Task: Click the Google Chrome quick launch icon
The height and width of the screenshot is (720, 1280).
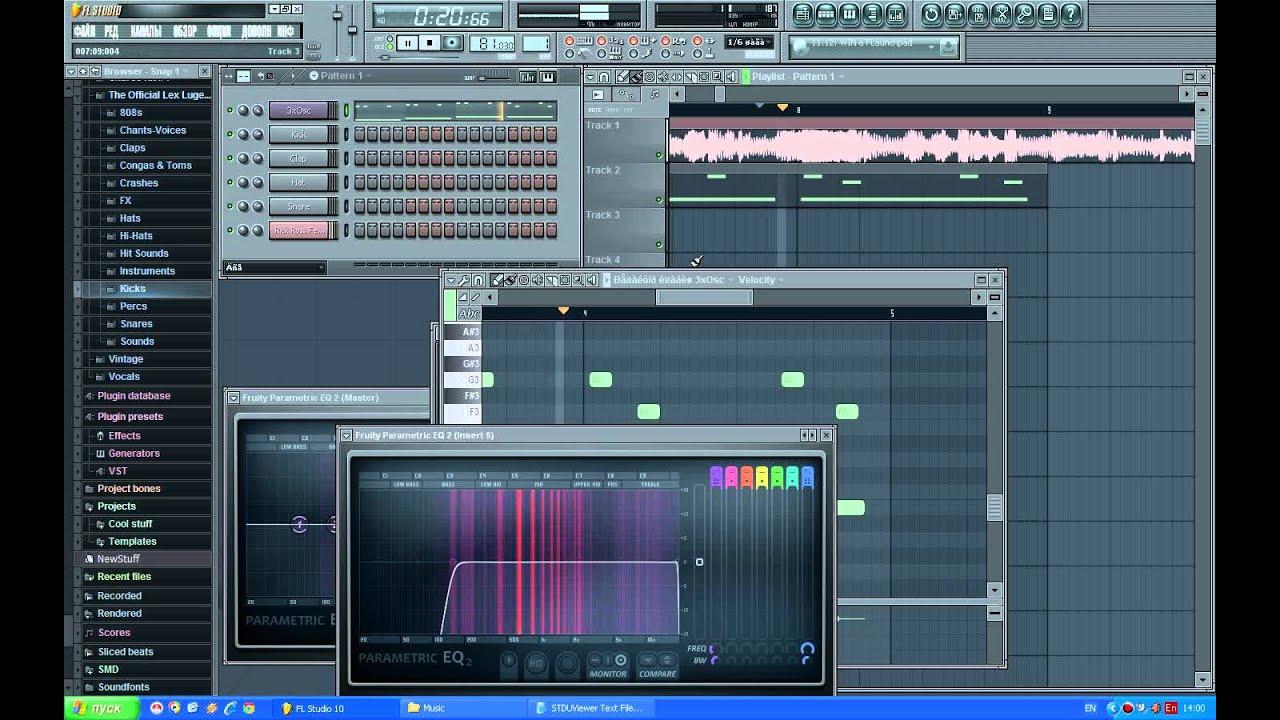Action: tap(248, 708)
